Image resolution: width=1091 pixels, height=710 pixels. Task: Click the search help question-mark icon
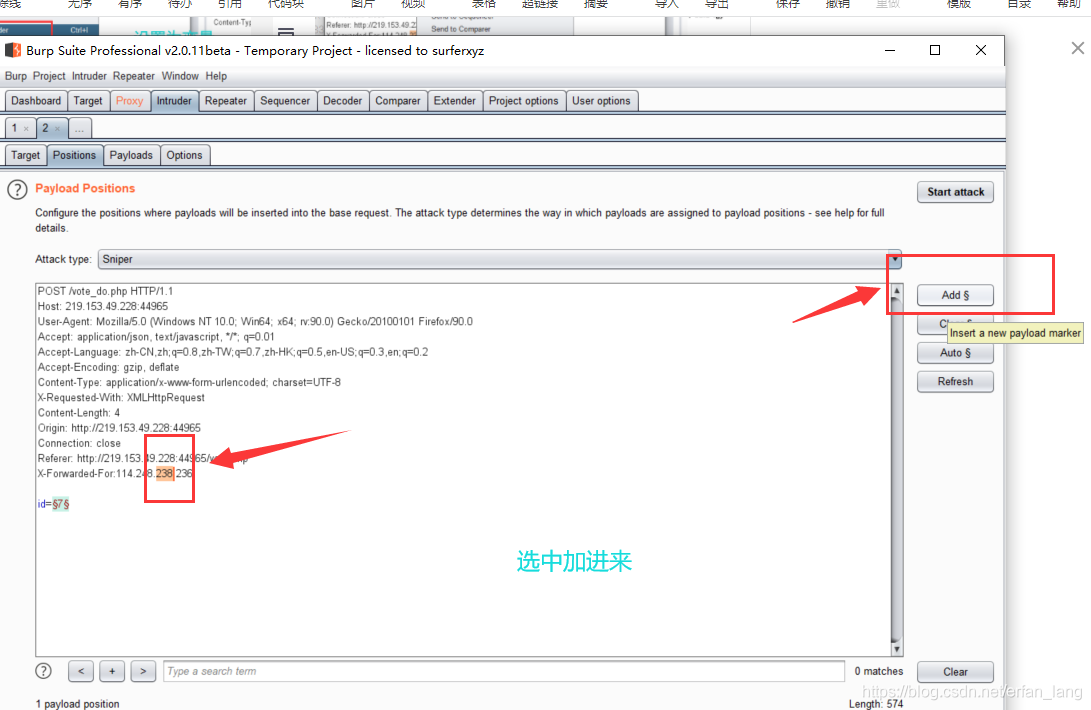click(x=43, y=671)
